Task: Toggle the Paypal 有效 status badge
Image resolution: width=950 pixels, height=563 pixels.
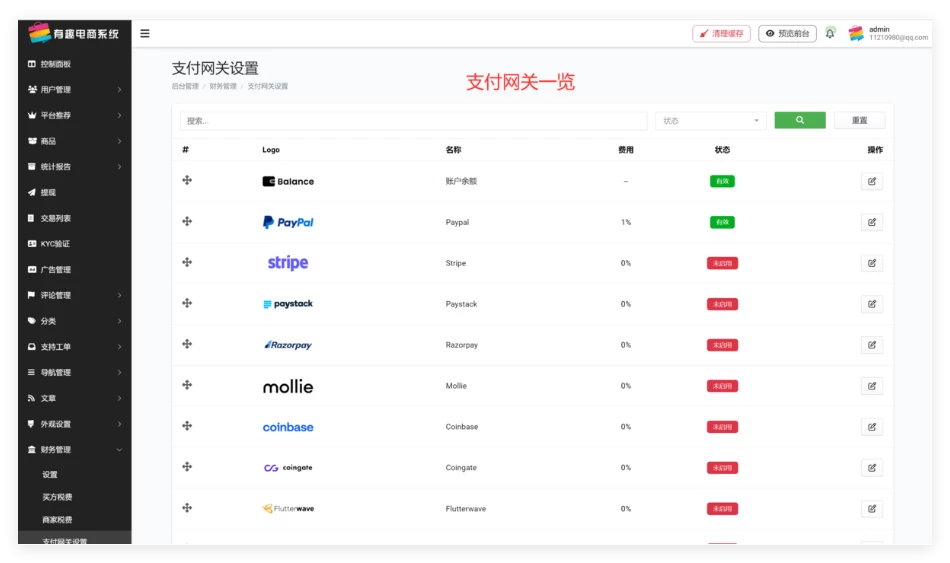Action: pyautogui.click(x=722, y=222)
